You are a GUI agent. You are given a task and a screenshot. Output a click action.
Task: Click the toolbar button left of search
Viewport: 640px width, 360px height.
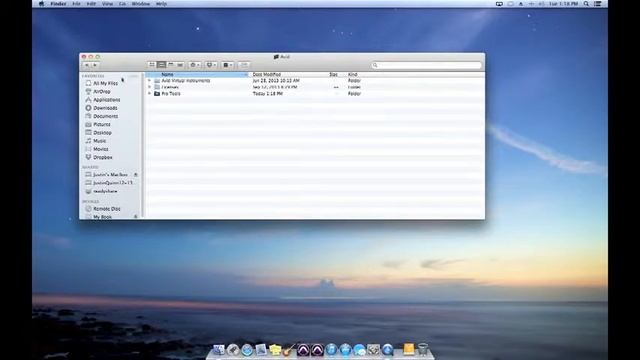click(244, 65)
